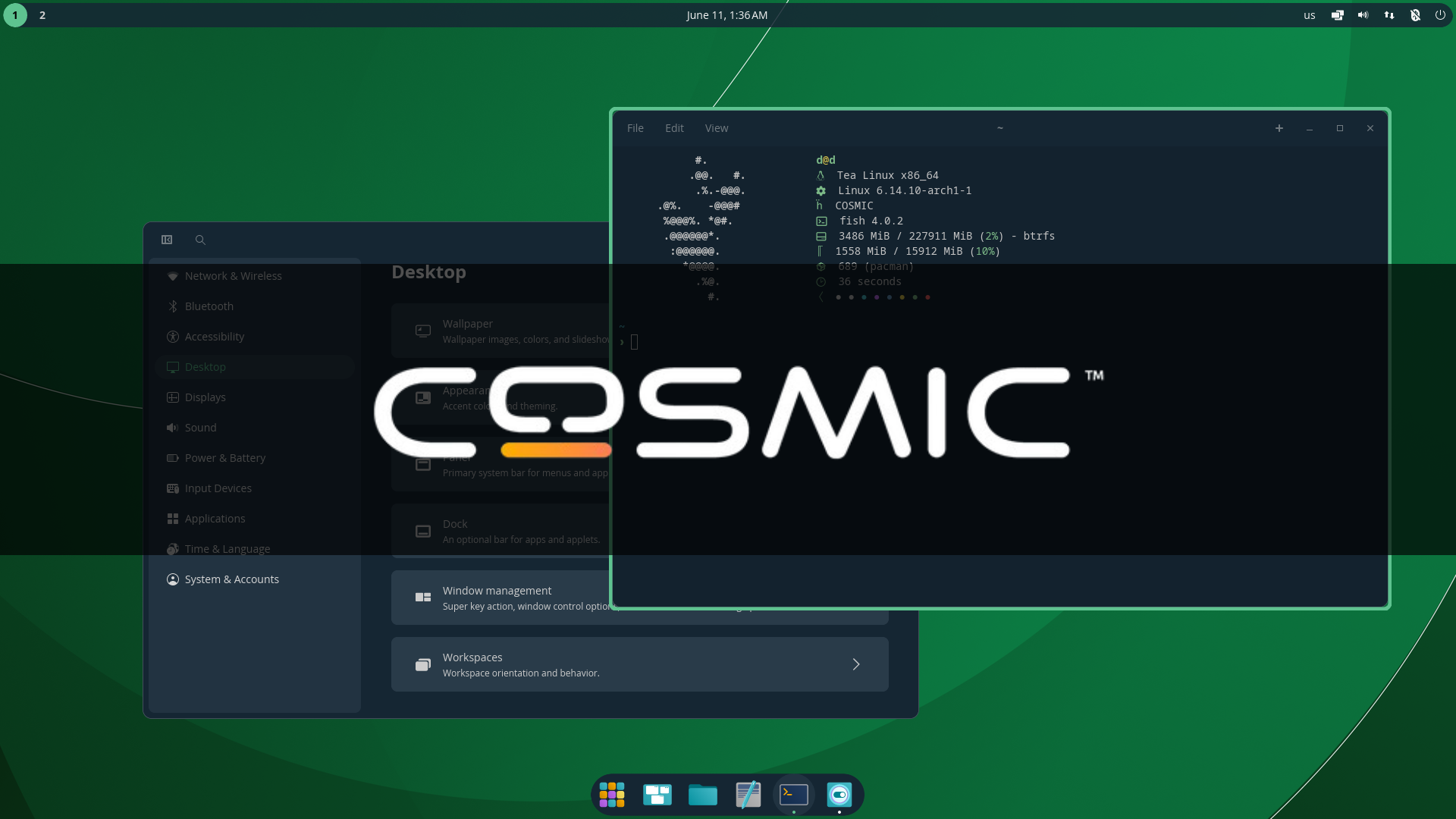1456x819 pixels.
Task: Select Displays in Settings sidebar
Action: (255, 397)
